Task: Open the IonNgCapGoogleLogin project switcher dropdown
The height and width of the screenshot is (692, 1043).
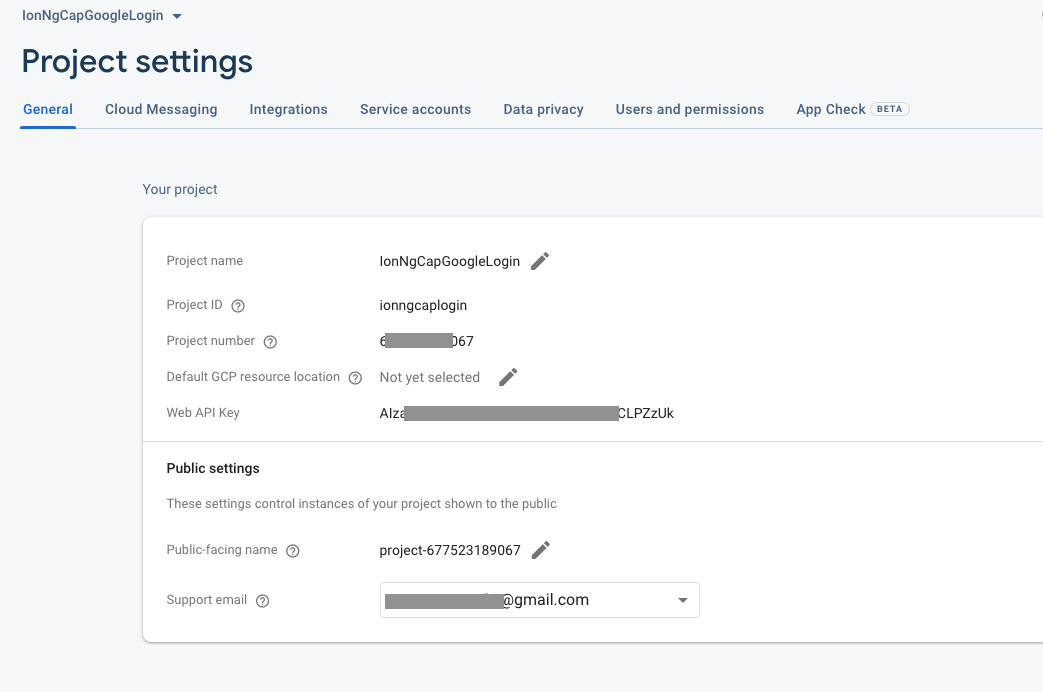Action: tap(102, 15)
